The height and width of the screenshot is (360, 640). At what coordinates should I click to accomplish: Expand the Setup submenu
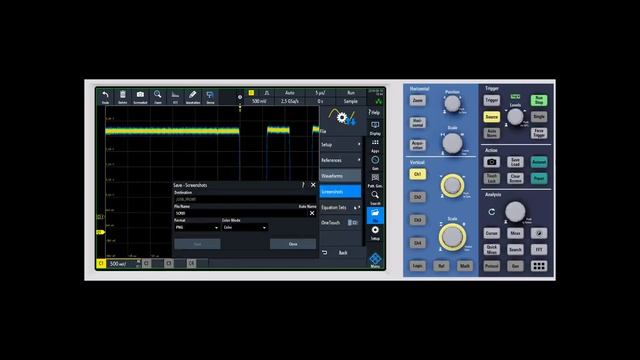coord(340,144)
